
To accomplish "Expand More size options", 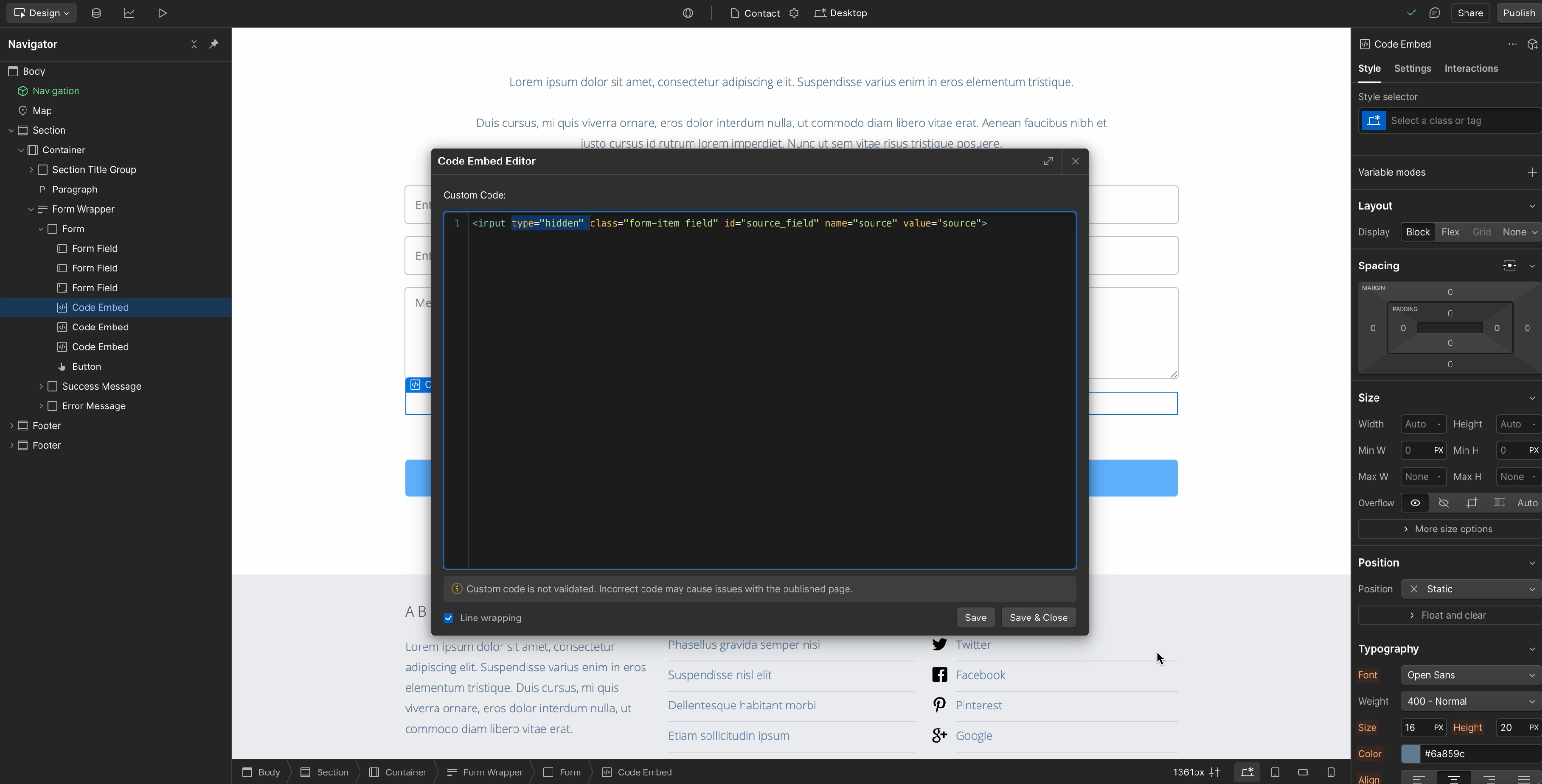I will (x=1449, y=529).
